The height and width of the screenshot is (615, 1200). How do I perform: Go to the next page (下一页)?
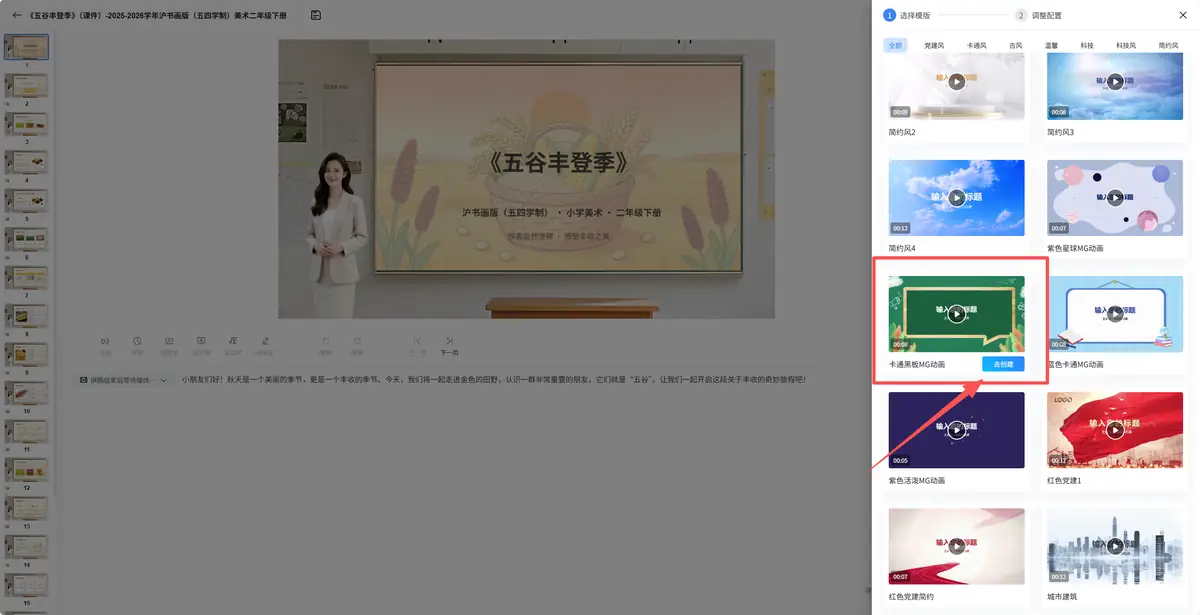450,346
